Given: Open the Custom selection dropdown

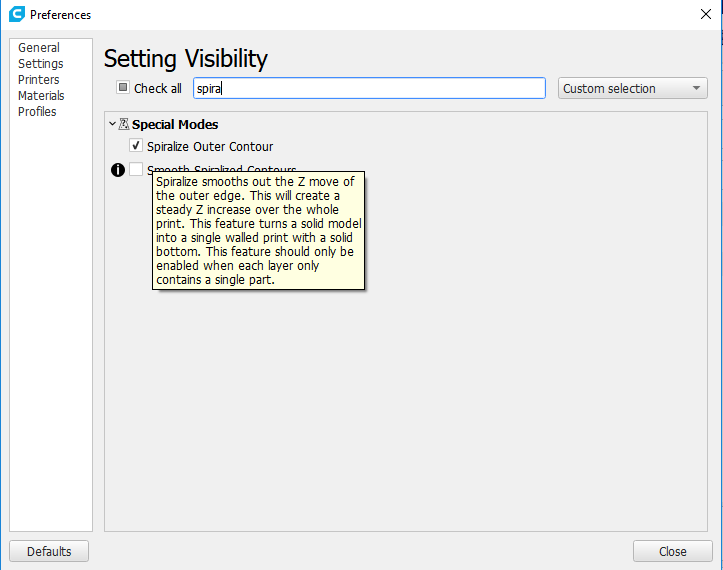Looking at the screenshot, I should (x=632, y=88).
